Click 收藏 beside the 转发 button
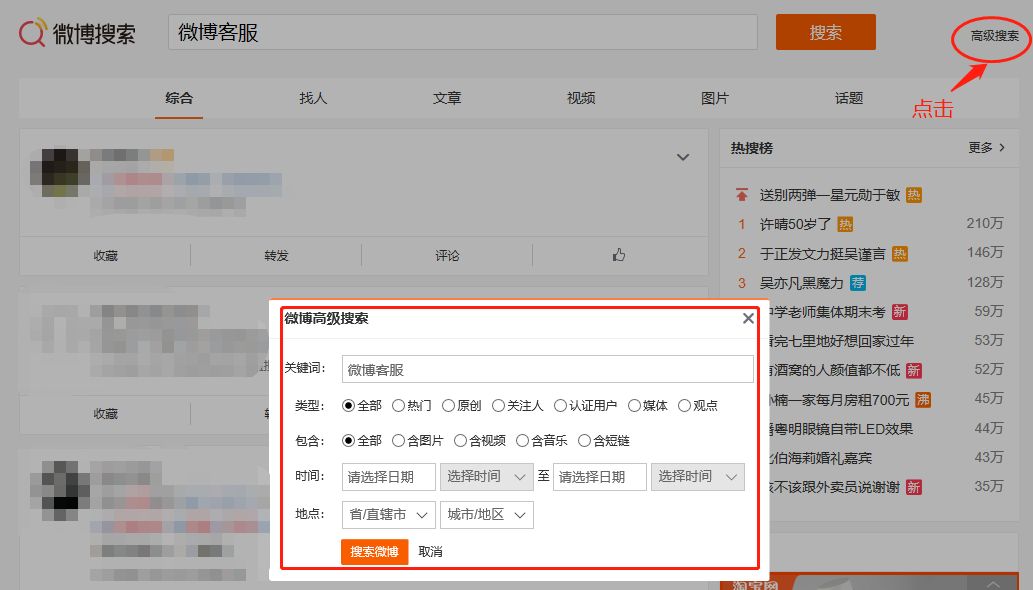The height and width of the screenshot is (590, 1033). pyautogui.click(x=105, y=255)
